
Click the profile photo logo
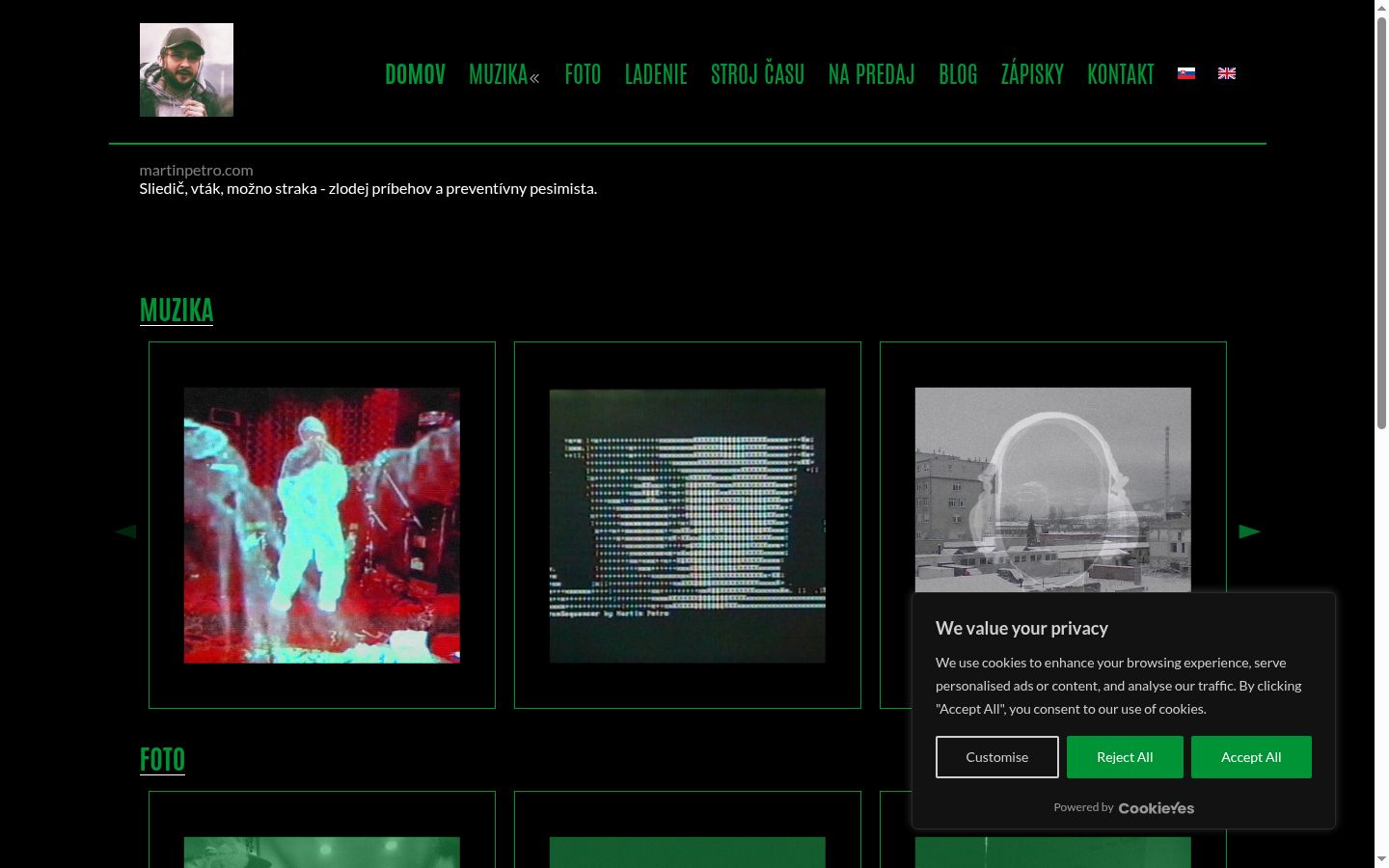186,69
